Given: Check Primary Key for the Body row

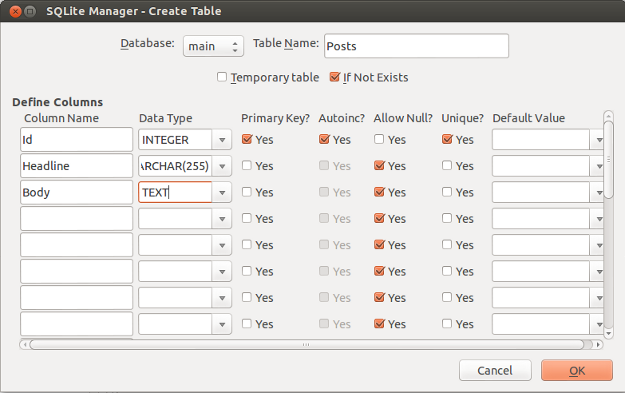Looking at the screenshot, I should tap(247, 191).
